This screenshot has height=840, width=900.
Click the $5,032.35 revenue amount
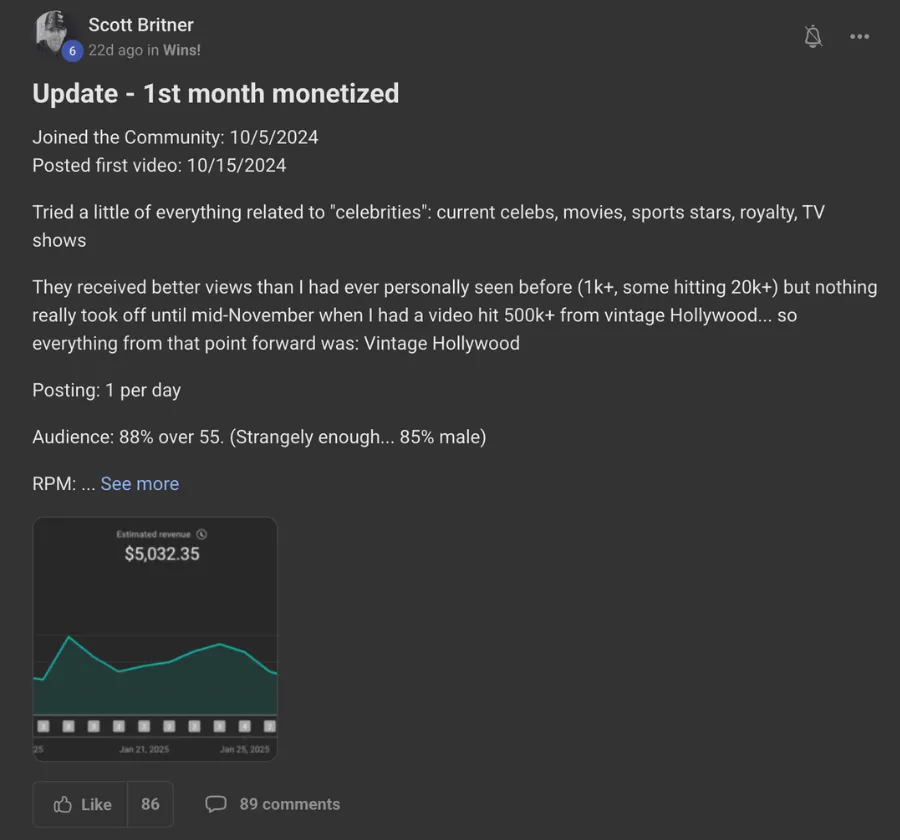point(162,554)
